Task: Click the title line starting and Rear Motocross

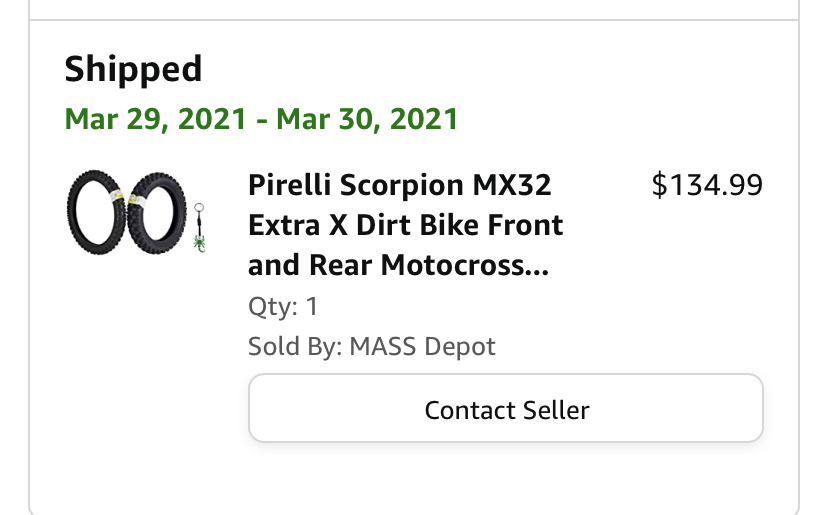Action: [x=398, y=265]
